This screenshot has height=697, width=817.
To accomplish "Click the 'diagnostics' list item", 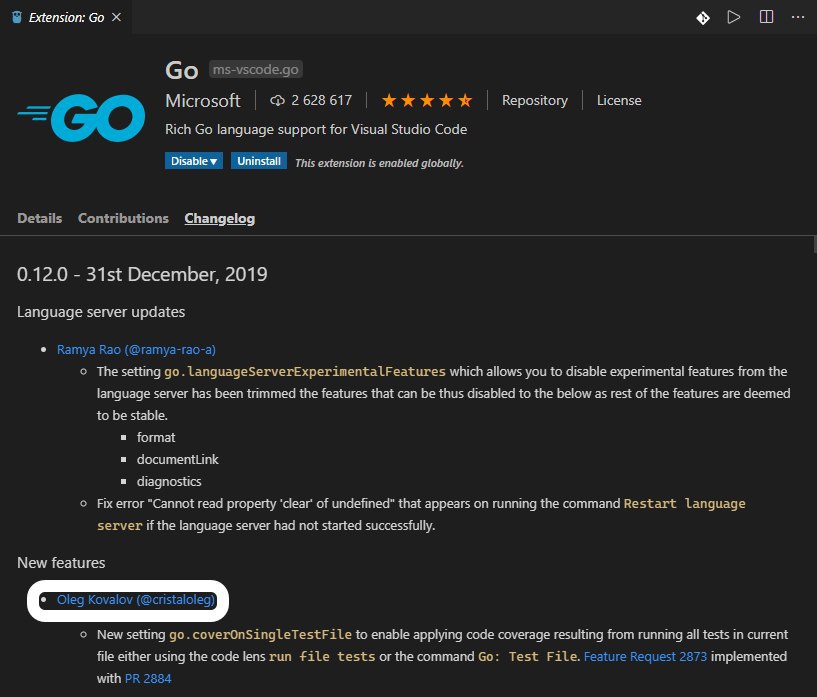I will click(169, 481).
